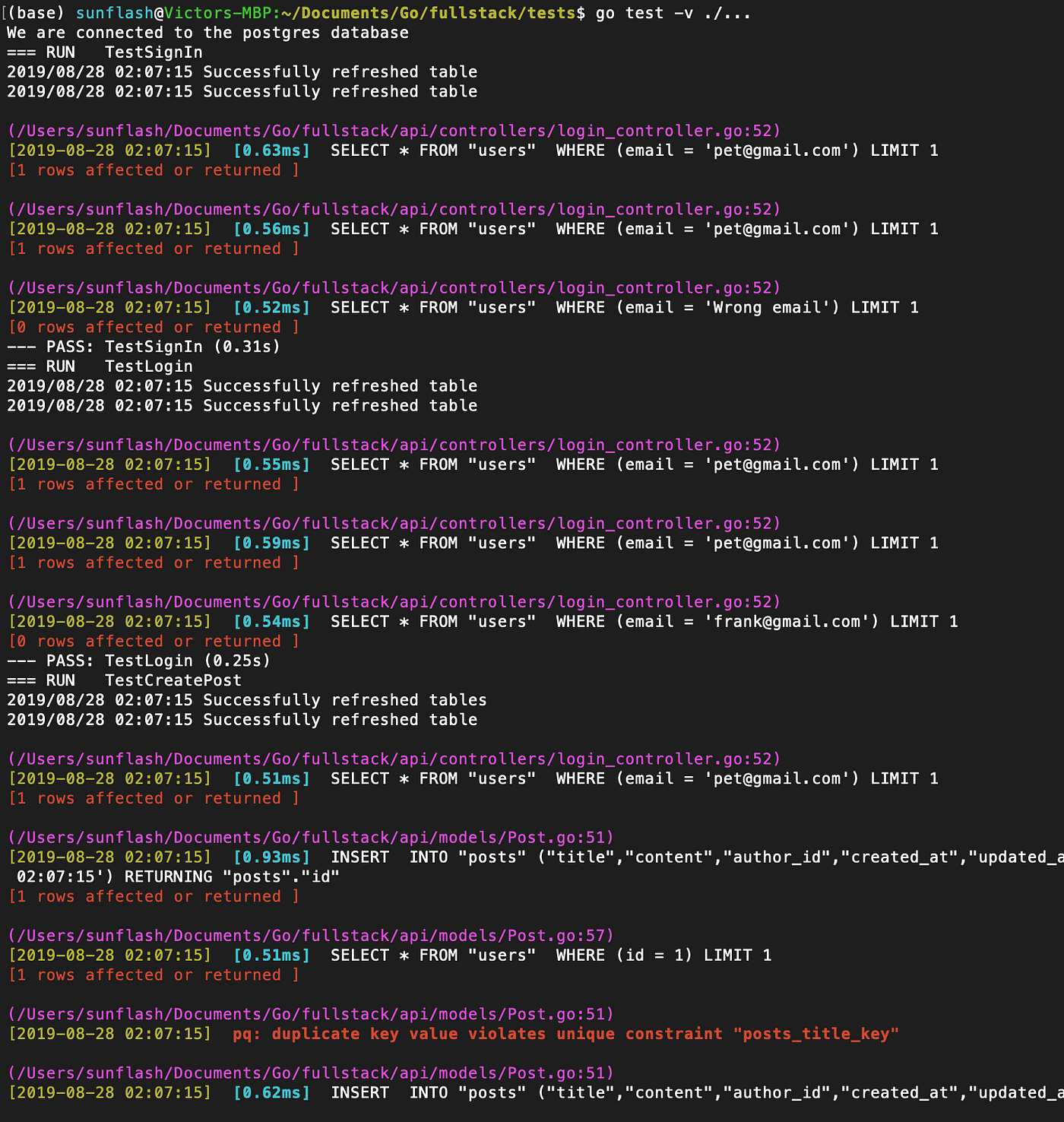Click the 'Successfully refreshed tables' log line

[x=247, y=699]
